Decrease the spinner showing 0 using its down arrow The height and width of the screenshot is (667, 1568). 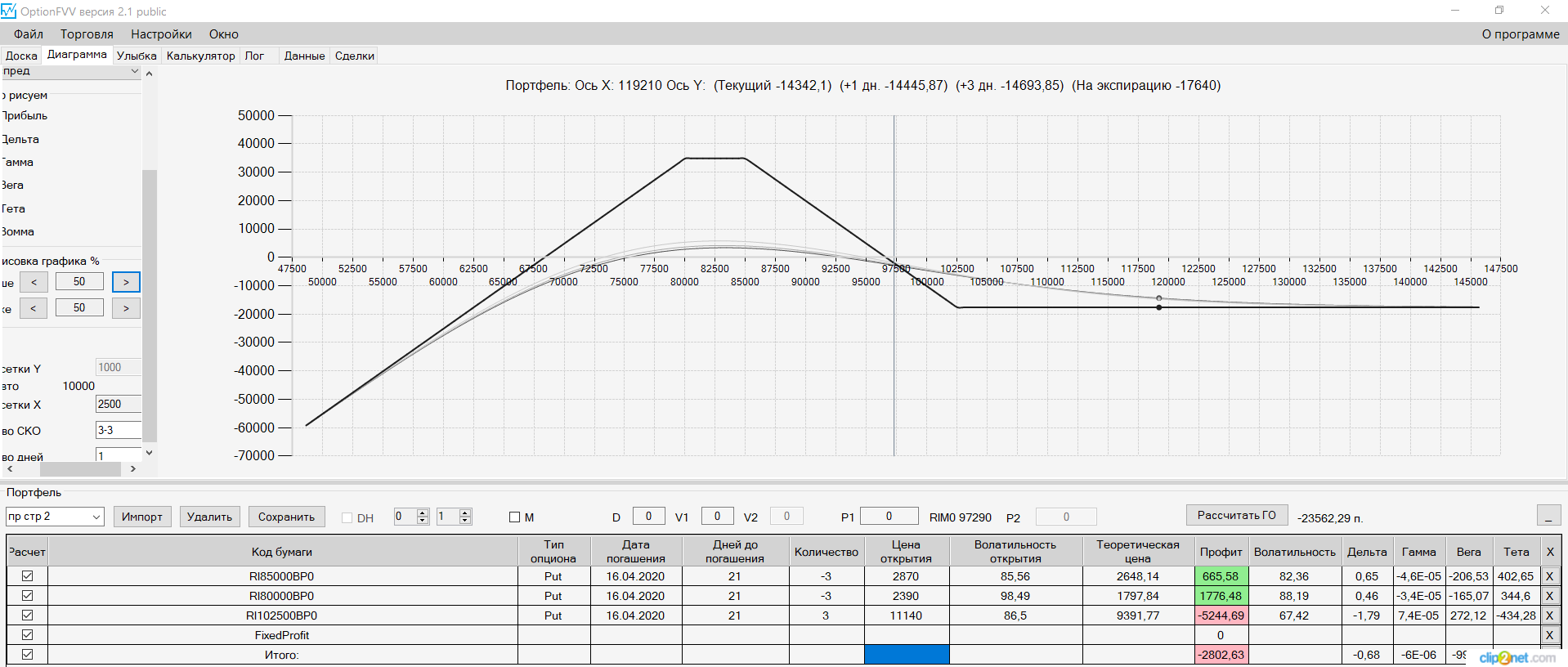423,521
